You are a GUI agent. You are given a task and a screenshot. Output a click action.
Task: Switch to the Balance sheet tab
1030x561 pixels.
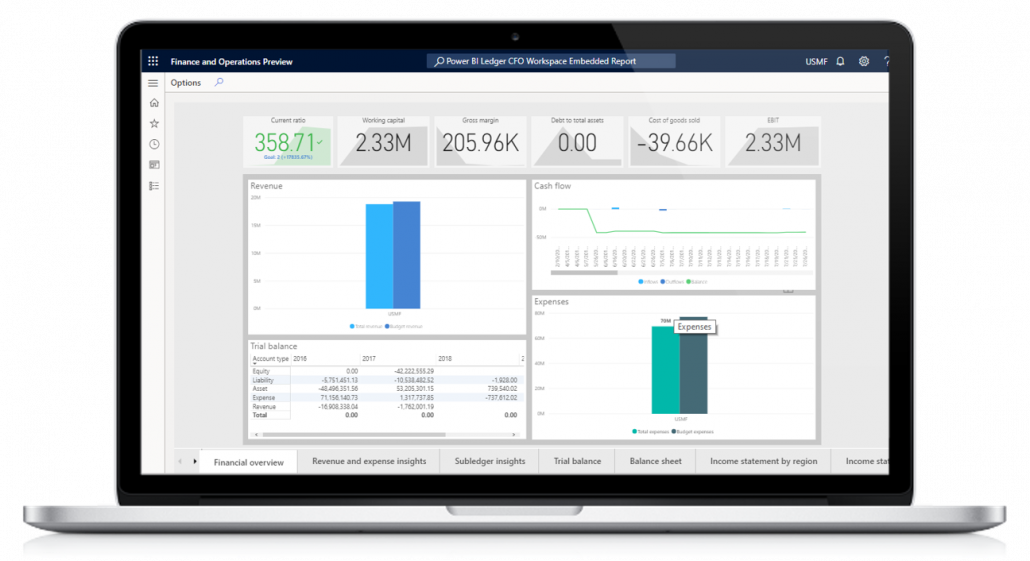click(x=656, y=461)
